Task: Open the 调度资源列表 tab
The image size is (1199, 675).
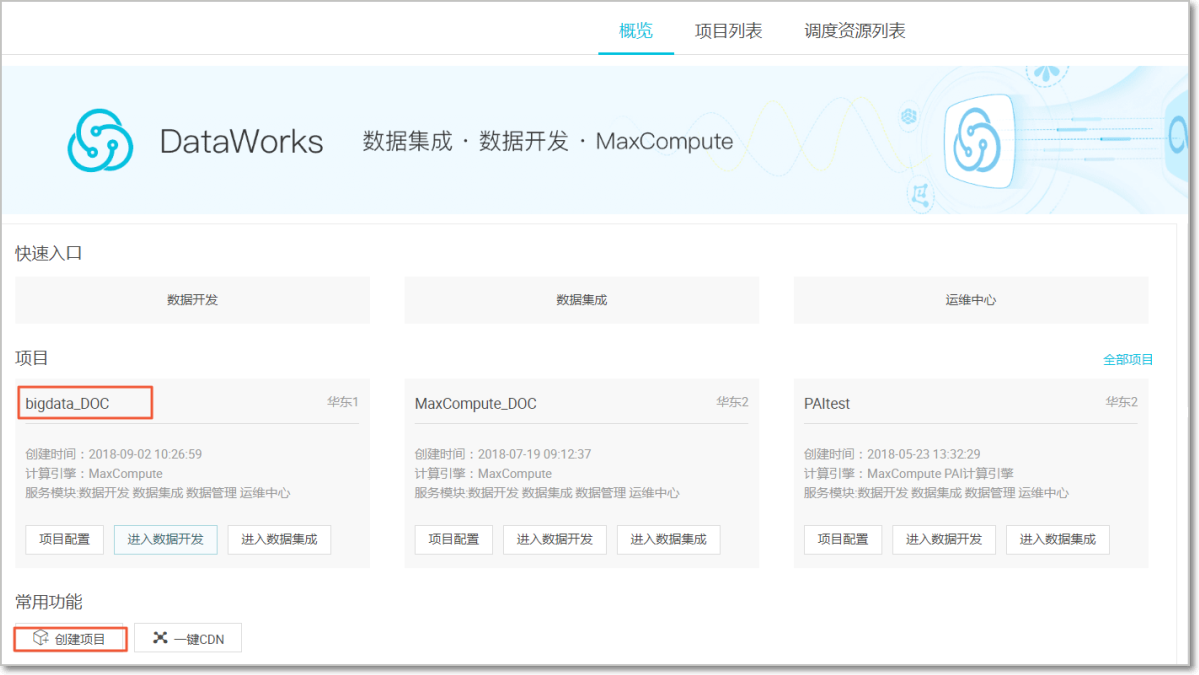Action: [x=854, y=31]
